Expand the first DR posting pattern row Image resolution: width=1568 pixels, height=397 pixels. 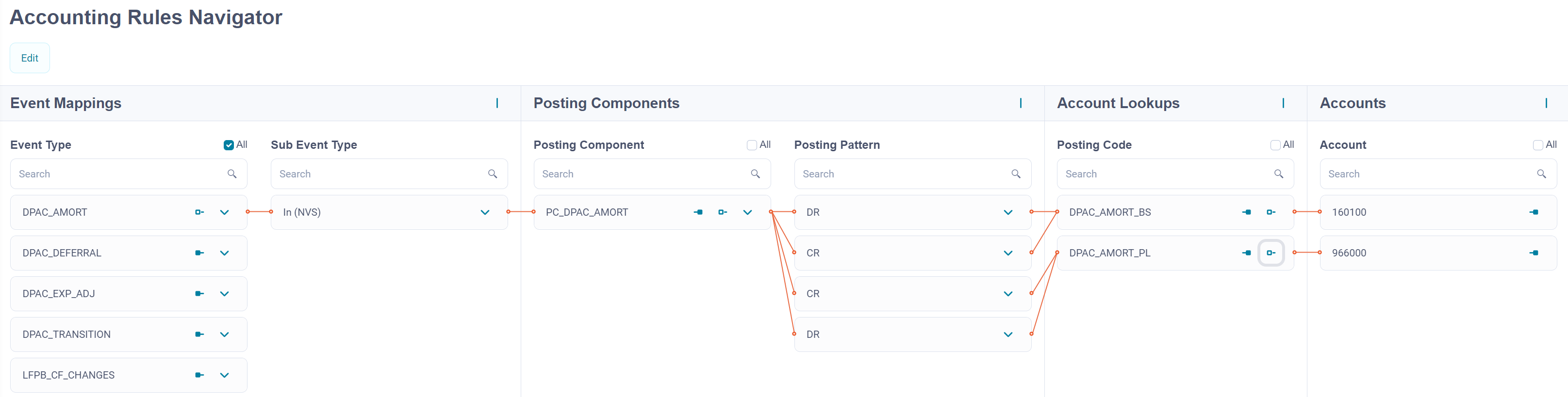1008,212
